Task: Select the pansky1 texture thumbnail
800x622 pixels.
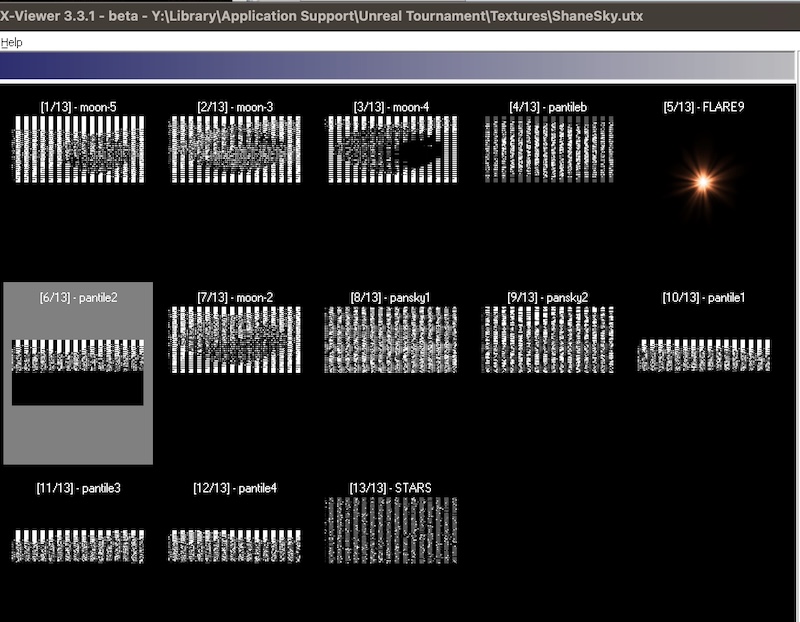Action: (392, 340)
